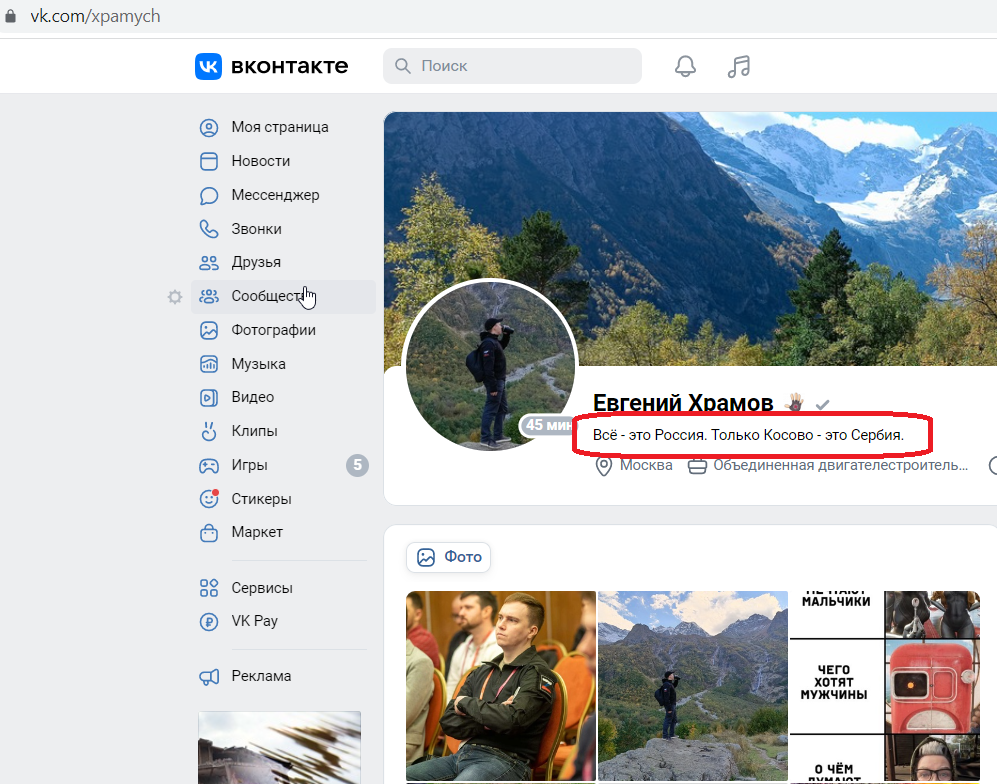Click the checkmark next to profile name
The image size is (997, 784).
[822, 404]
